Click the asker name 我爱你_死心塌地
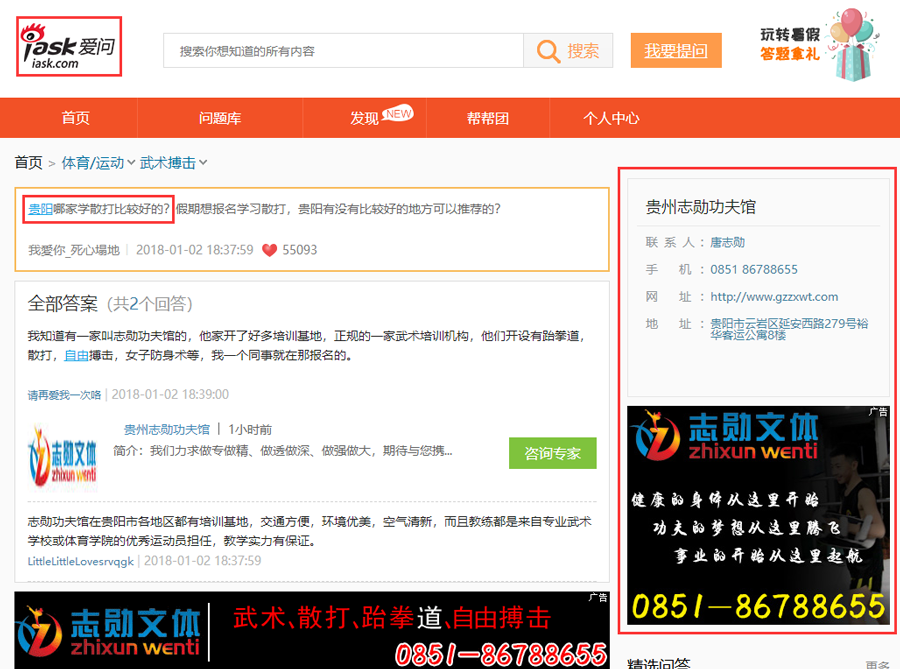This screenshot has width=900, height=669. click(74, 250)
